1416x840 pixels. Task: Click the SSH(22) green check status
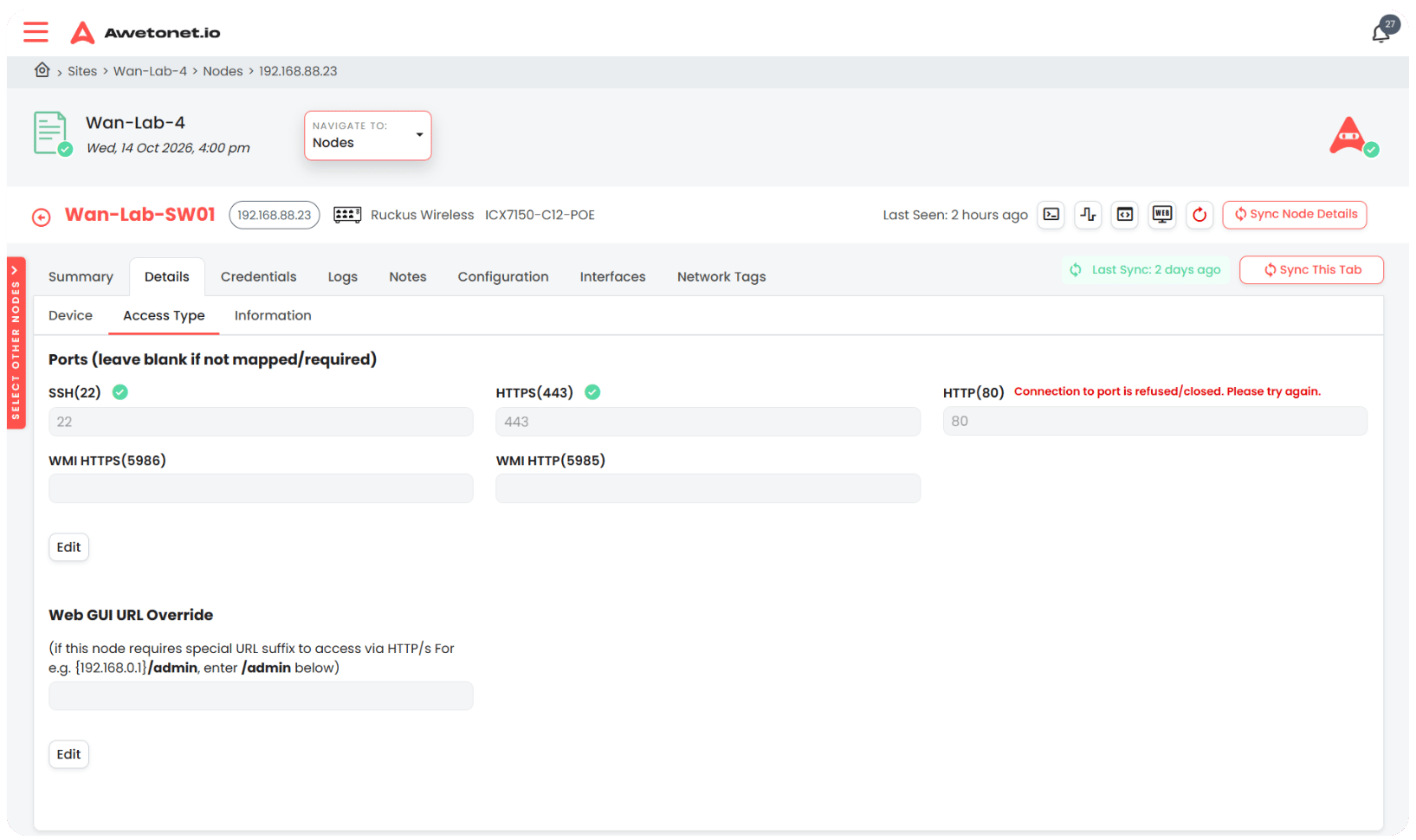pyautogui.click(x=120, y=392)
